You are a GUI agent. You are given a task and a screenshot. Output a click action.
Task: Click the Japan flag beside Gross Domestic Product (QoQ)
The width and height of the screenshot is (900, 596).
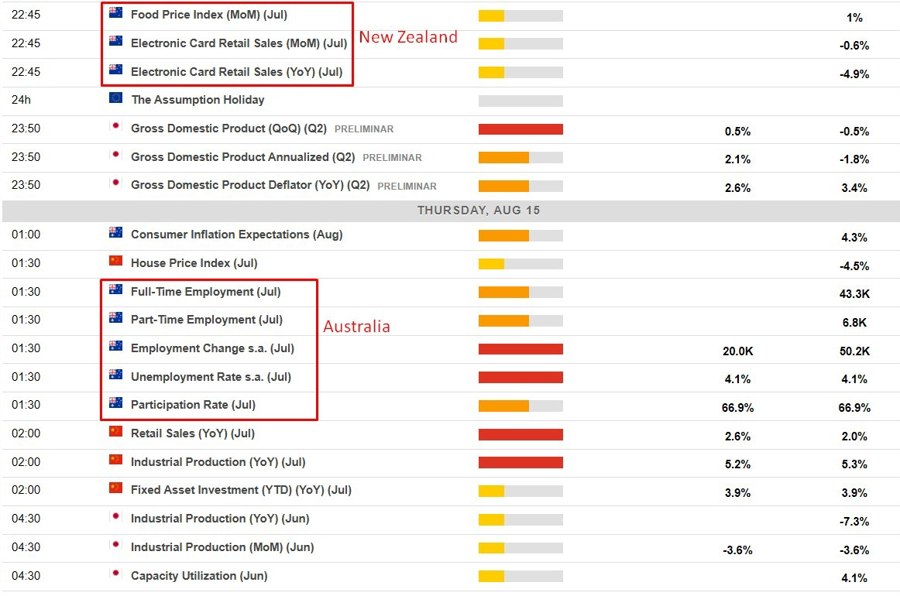pos(118,129)
